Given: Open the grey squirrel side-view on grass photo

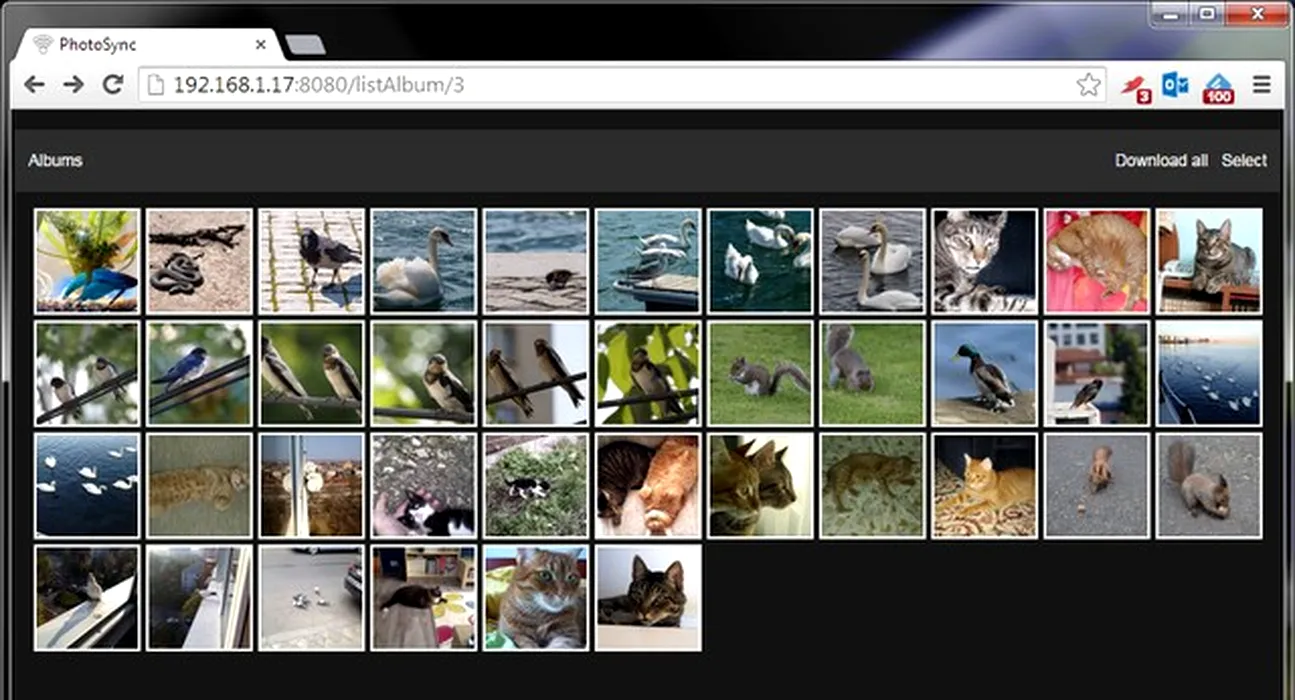Looking at the screenshot, I should pyautogui.click(x=760, y=373).
